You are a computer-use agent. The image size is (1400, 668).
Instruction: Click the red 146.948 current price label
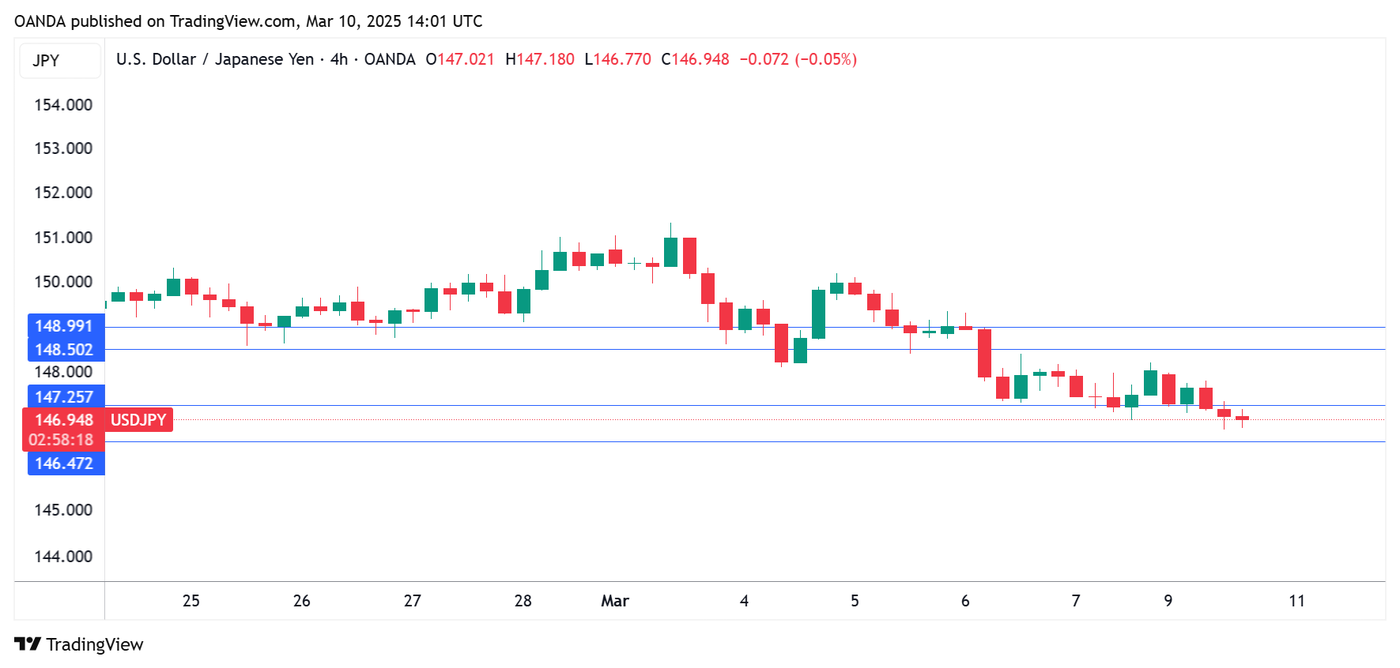click(64, 420)
